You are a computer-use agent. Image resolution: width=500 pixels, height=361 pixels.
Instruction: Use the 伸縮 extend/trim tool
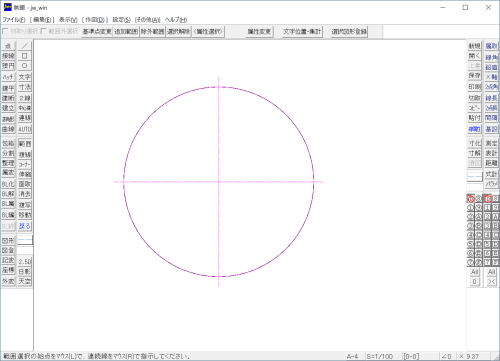[x=25, y=174]
